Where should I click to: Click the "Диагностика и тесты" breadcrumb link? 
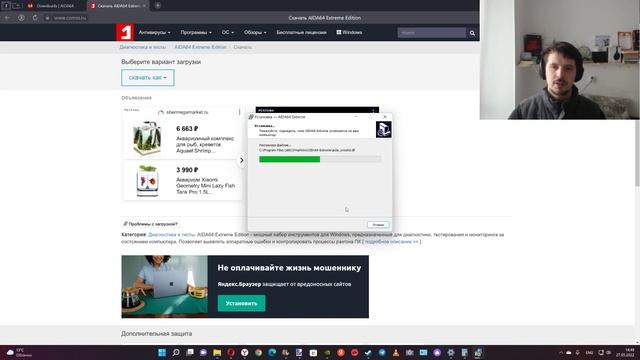click(x=143, y=47)
